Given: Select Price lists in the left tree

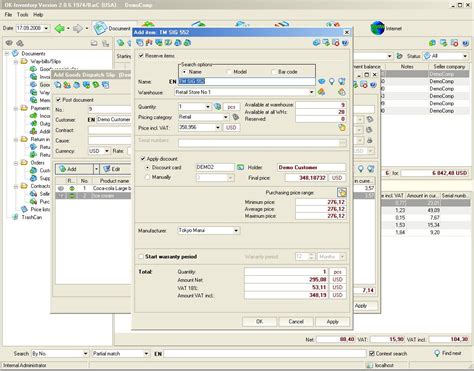Looking at the screenshot, I should [x=40, y=209].
